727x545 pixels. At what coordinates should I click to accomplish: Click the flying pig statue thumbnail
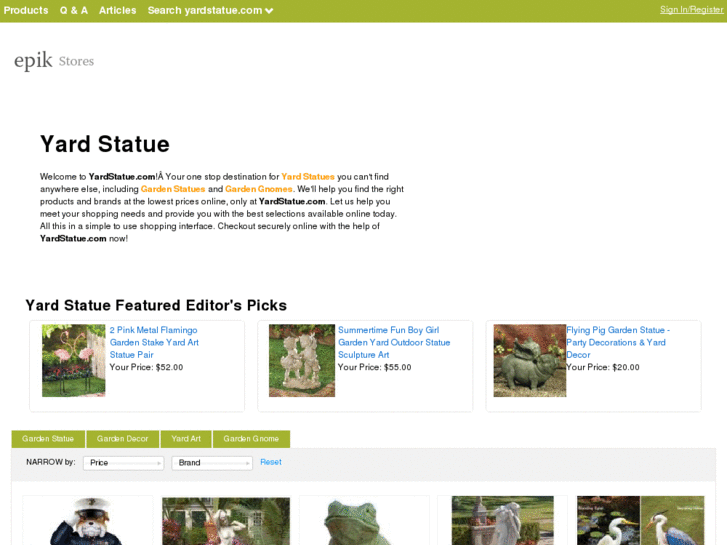tap(529, 360)
